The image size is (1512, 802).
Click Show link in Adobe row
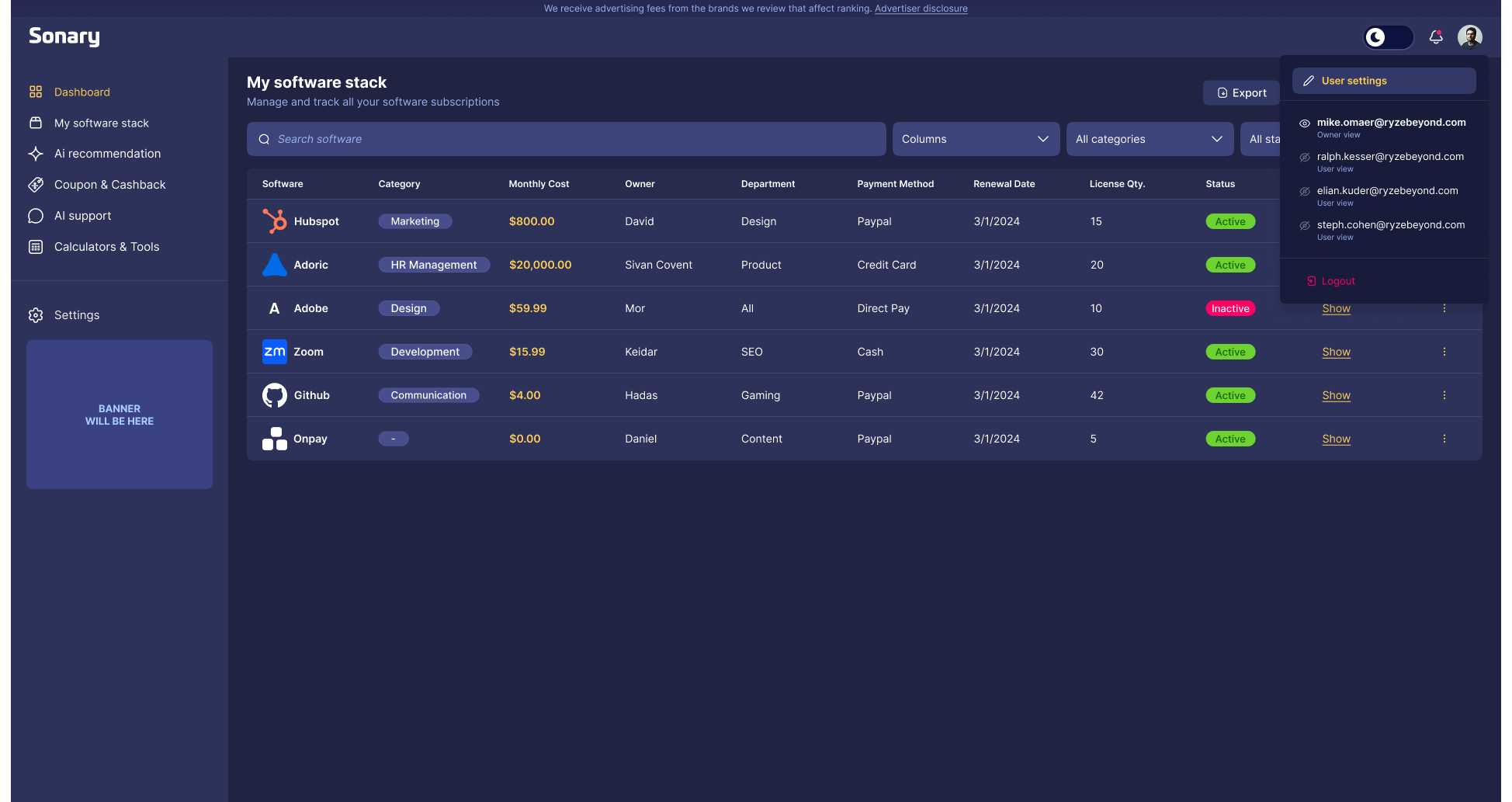coord(1336,308)
